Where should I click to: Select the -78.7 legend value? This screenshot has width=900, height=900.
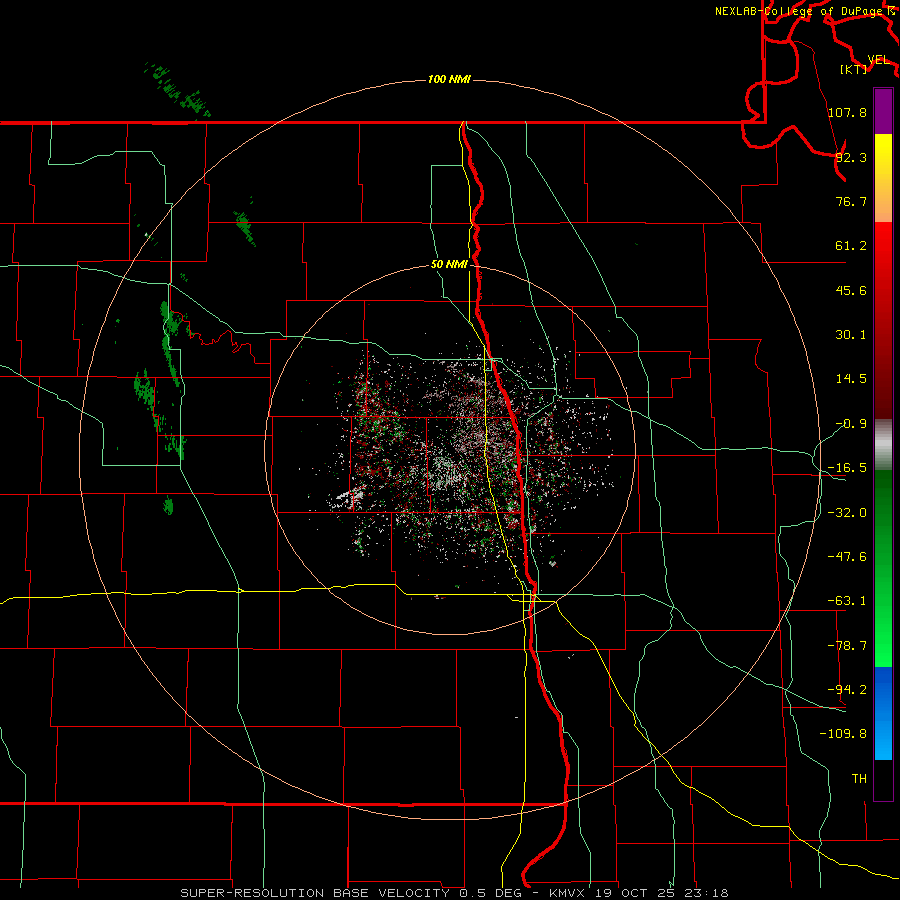click(x=847, y=646)
